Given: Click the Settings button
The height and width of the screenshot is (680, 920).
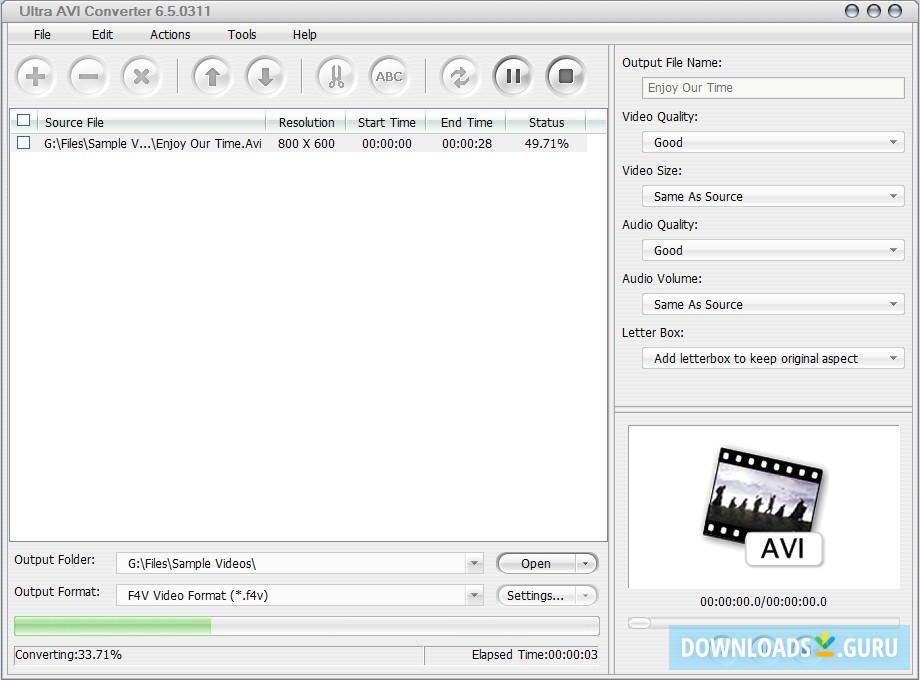Looking at the screenshot, I should [537, 595].
